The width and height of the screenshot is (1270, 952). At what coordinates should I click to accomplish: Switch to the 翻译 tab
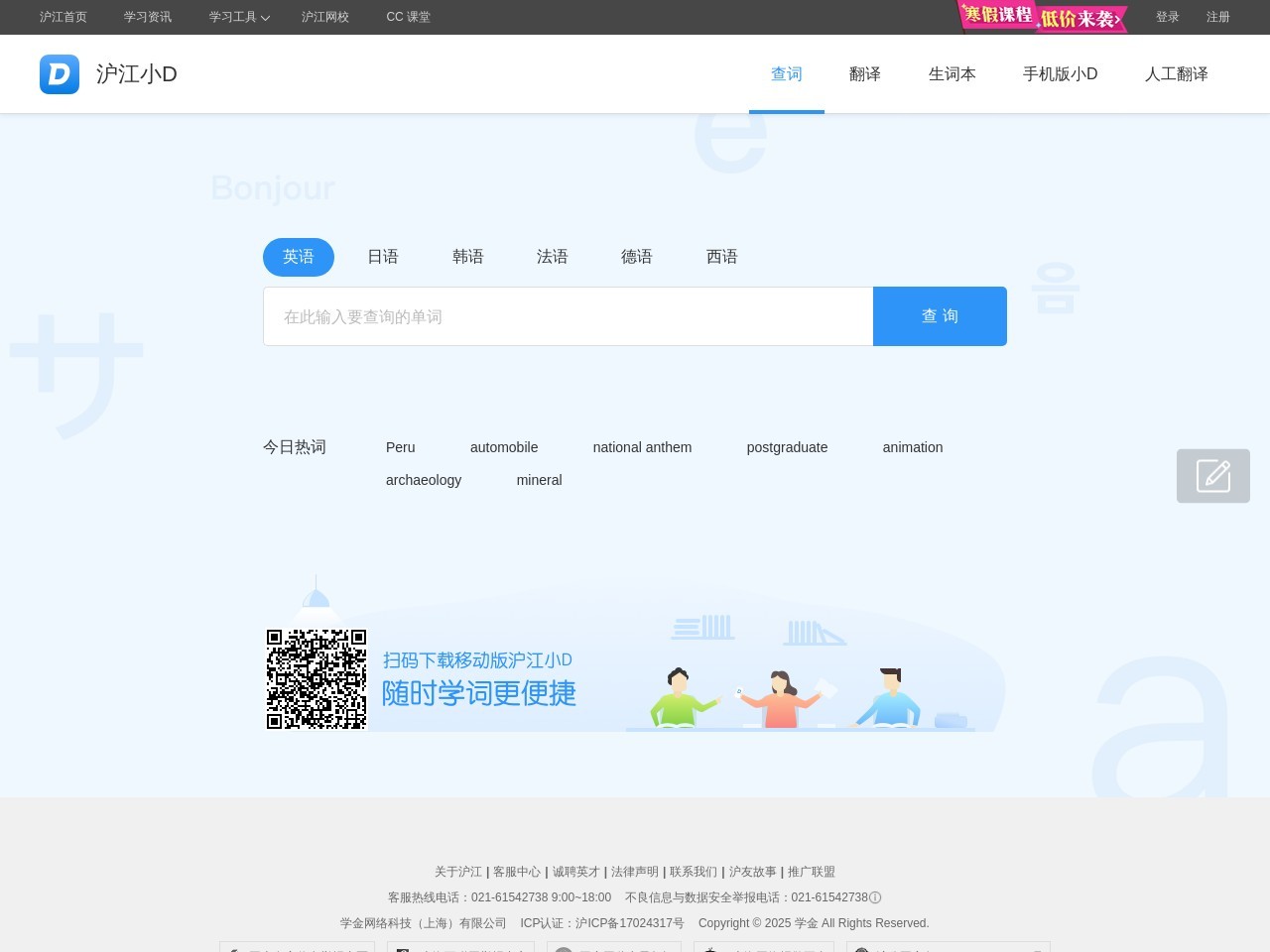864,73
